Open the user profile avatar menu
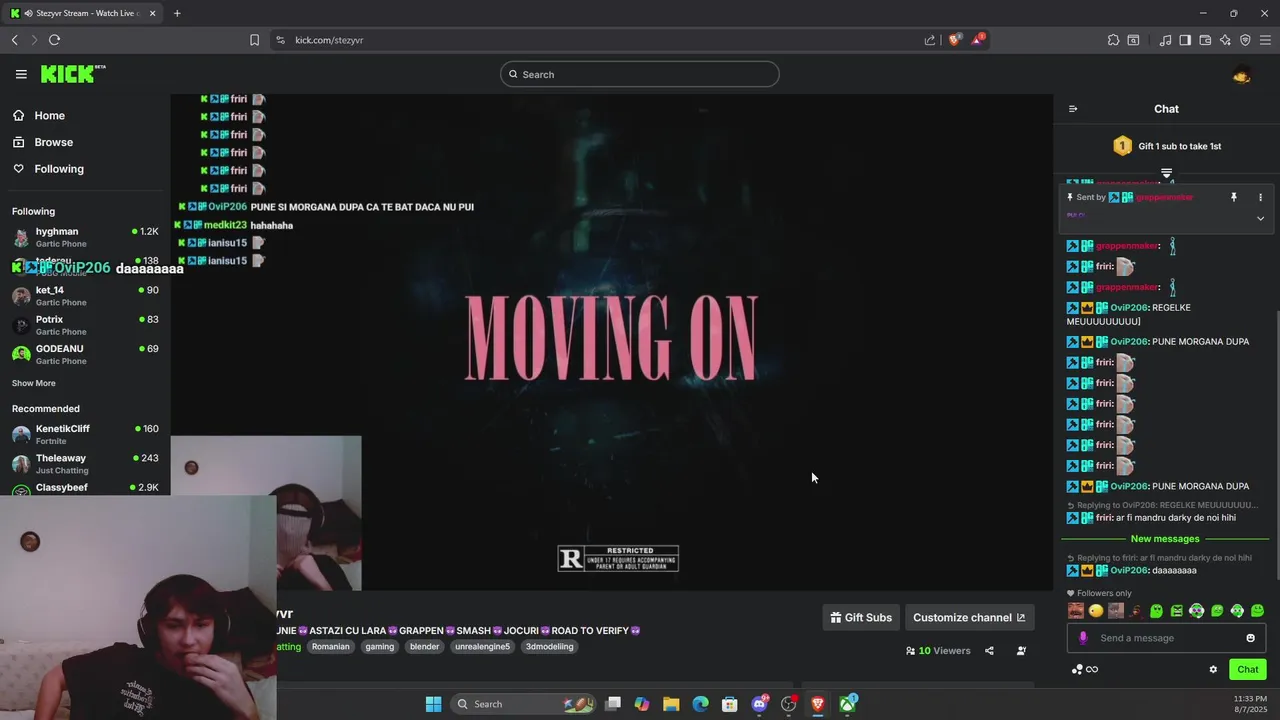The height and width of the screenshot is (720, 1280). click(x=1242, y=75)
